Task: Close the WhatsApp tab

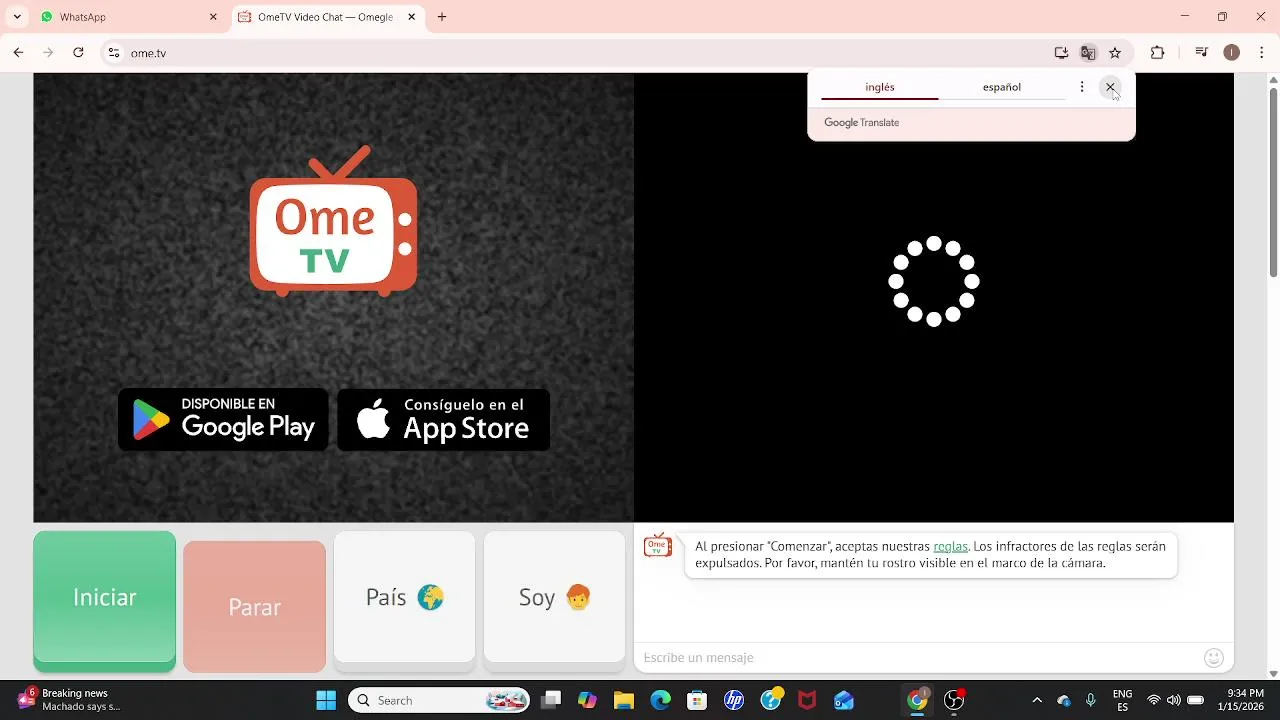Action: 213,17
